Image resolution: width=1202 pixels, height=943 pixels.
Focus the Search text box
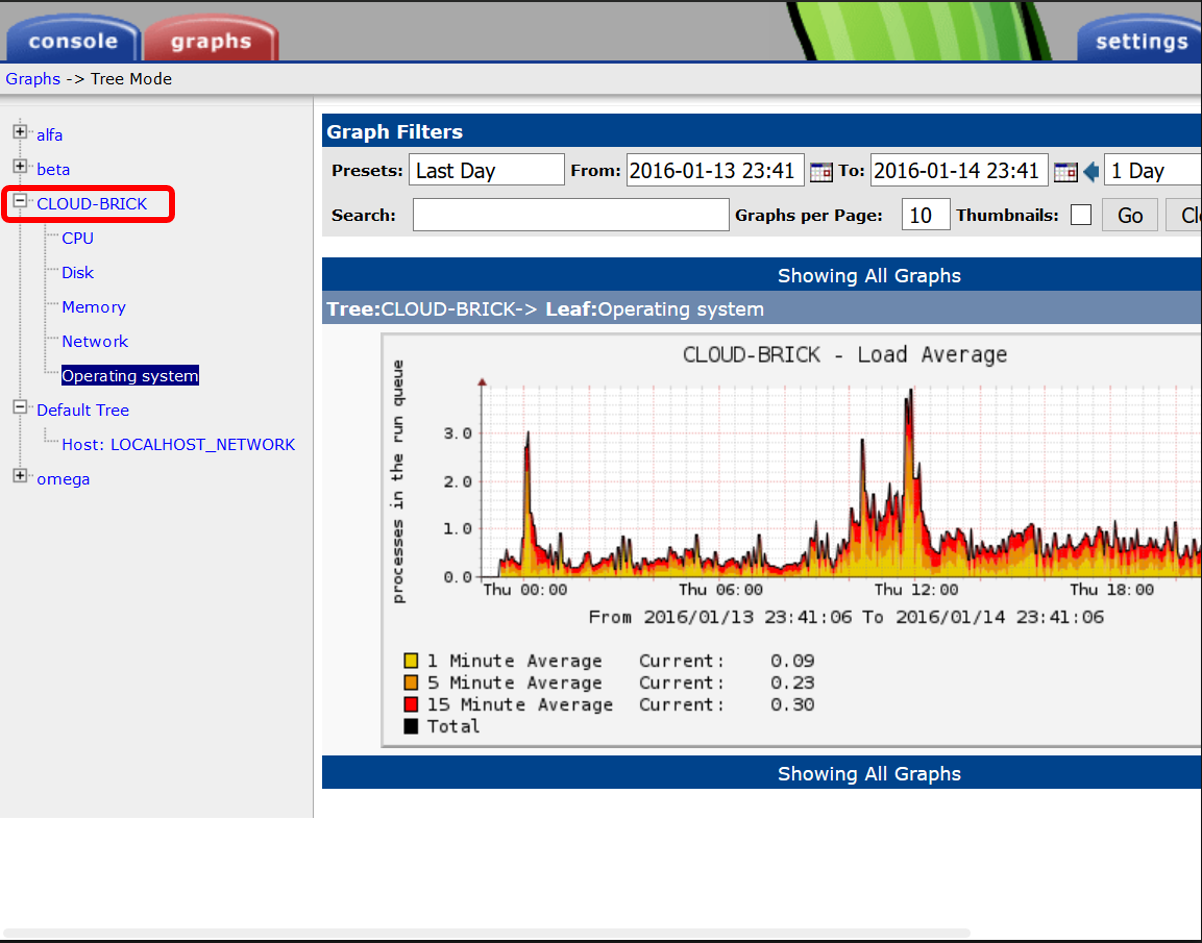[x=571, y=215]
